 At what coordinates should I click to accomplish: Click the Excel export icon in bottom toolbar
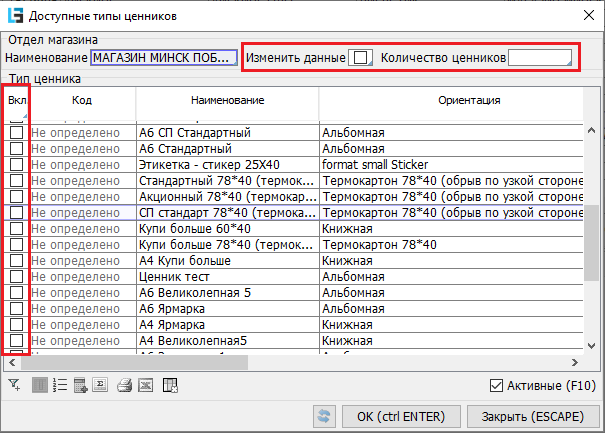tap(145, 385)
